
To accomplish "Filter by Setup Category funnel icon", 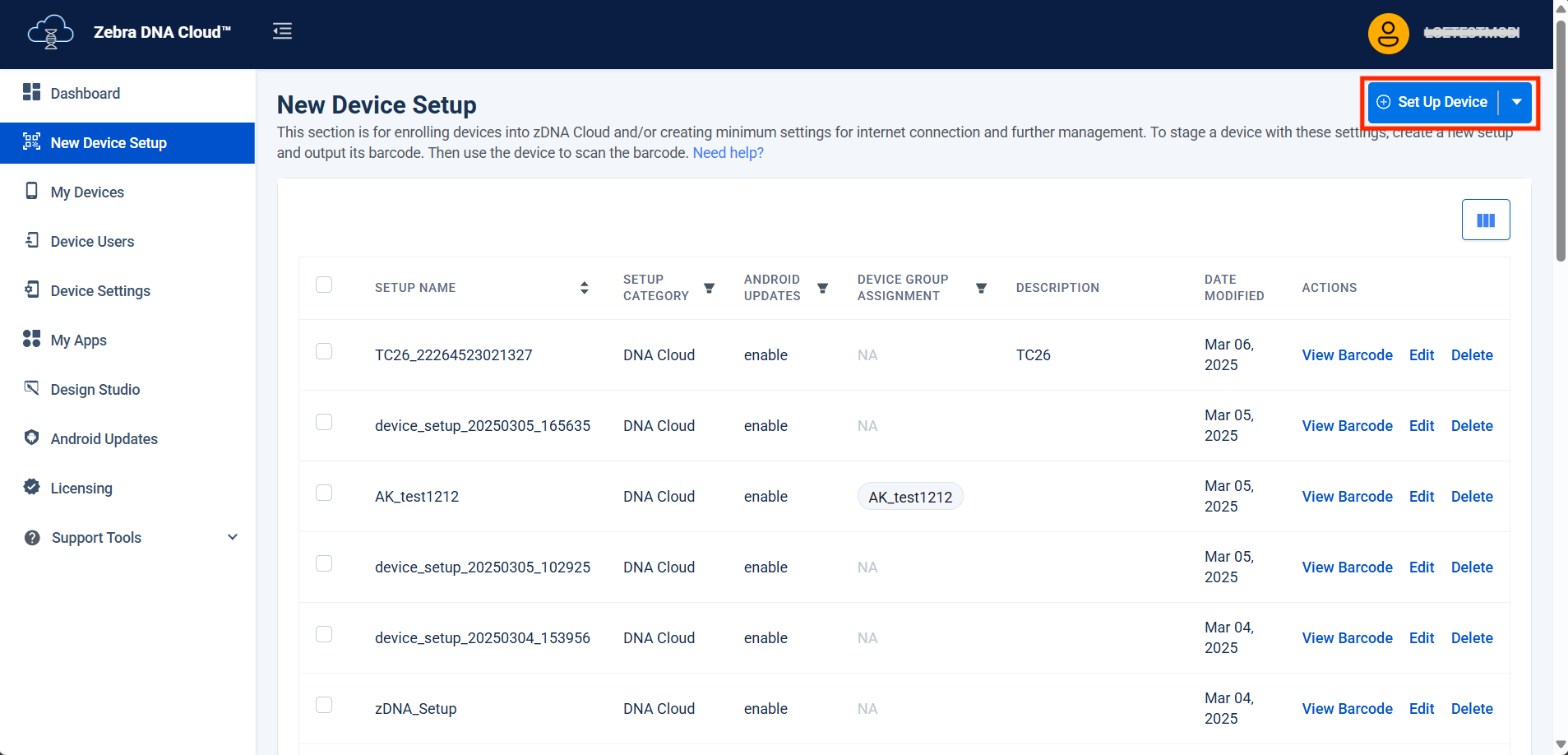I will coord(709,288).
